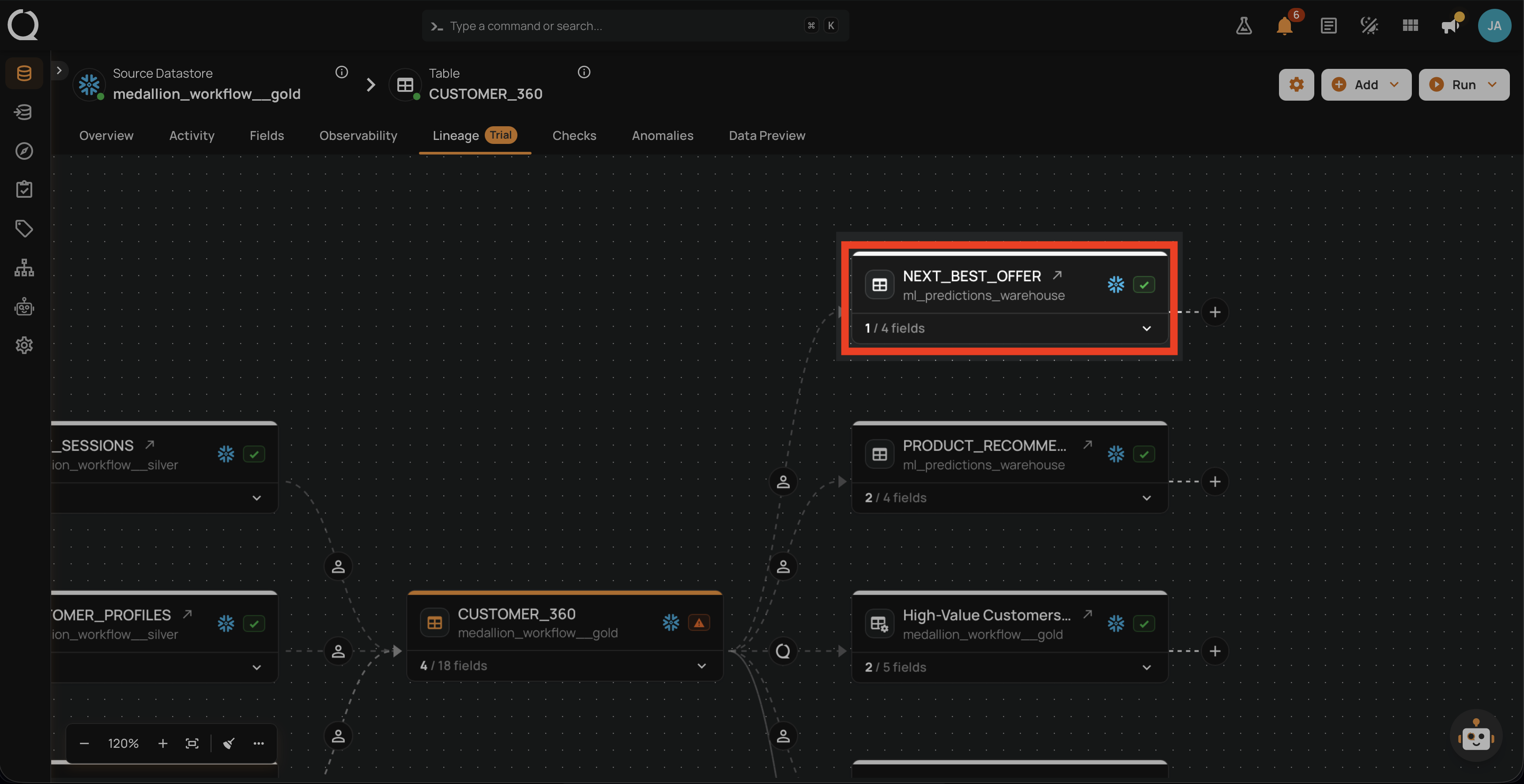This screenshot has width=1524, height=784.
Task: Click the orange warning status on CUSTOMER_360
Action: pos(699,622)
